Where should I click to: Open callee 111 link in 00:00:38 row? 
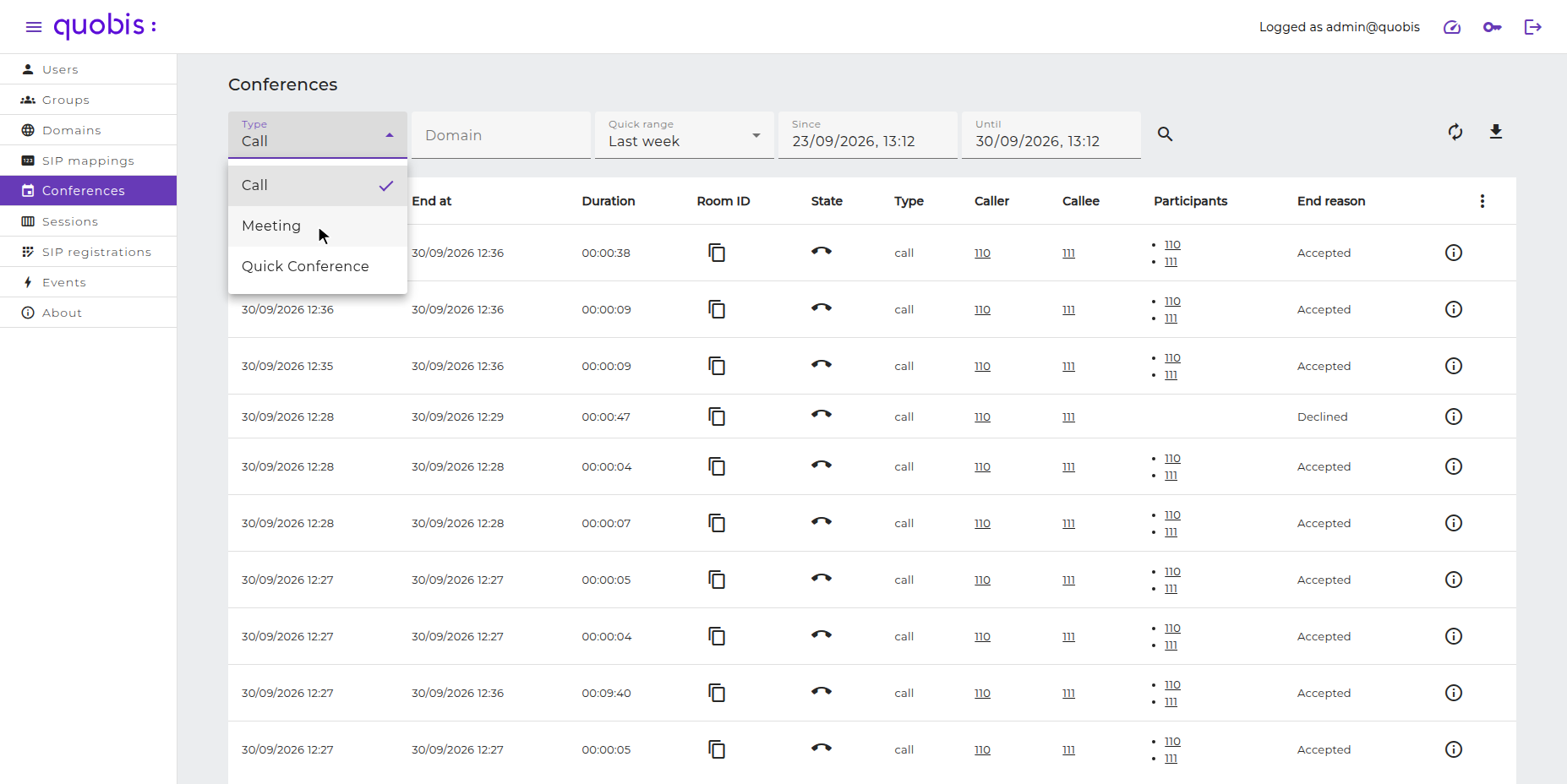click(1068, 253)
